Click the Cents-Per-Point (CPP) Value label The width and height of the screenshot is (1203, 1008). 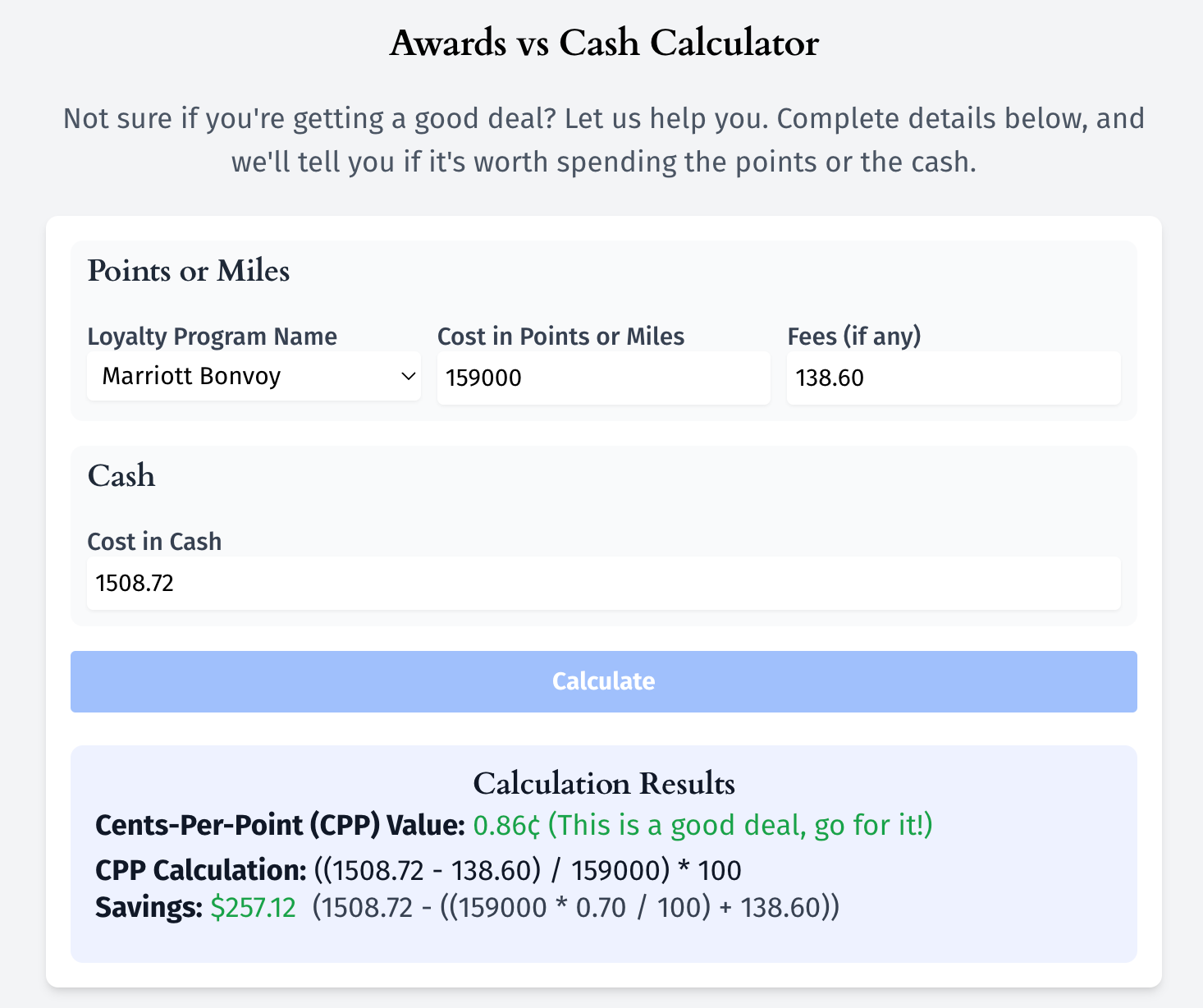(281, 825)
